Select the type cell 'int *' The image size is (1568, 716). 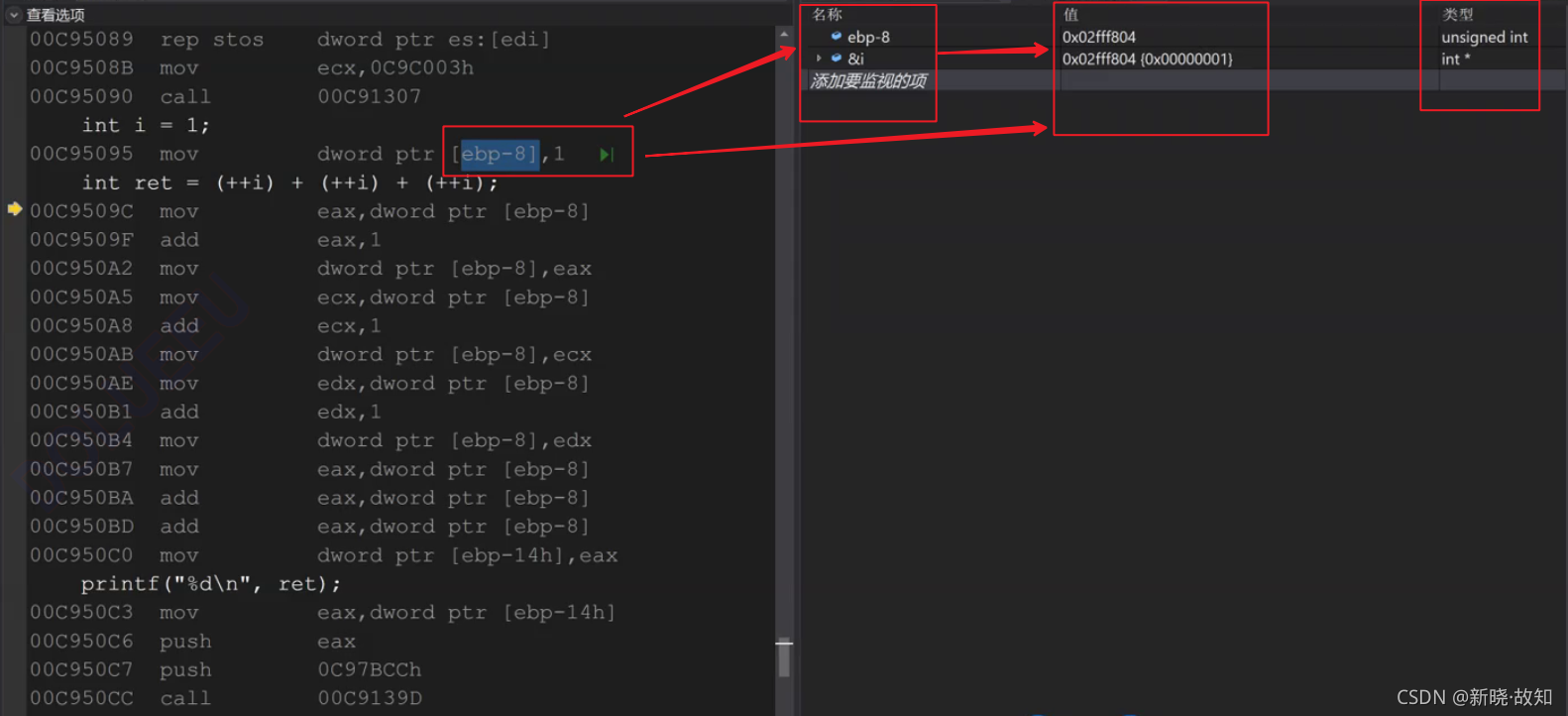pyautogui.click(x=1456, y=59)
